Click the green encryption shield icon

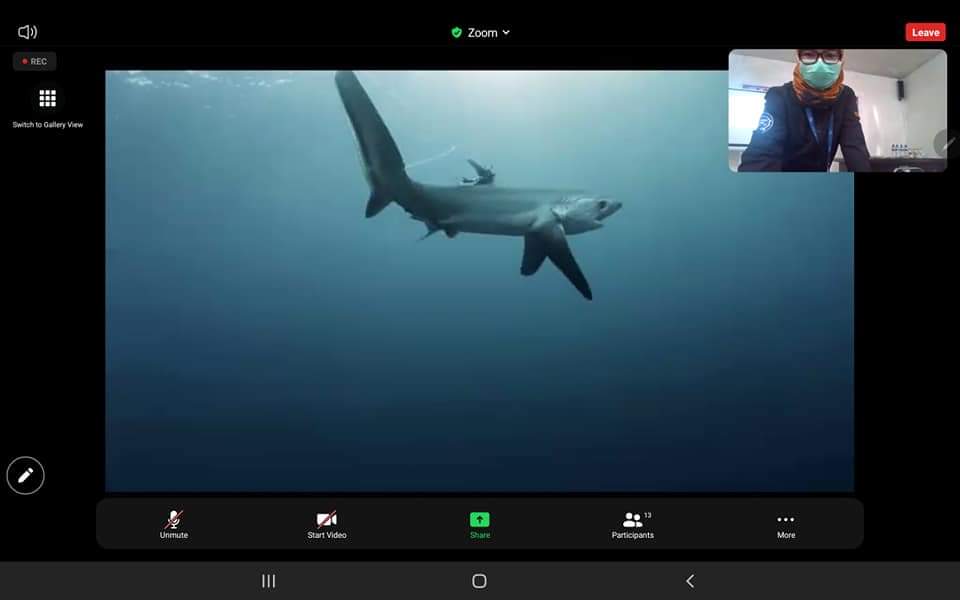click(457, 32)
